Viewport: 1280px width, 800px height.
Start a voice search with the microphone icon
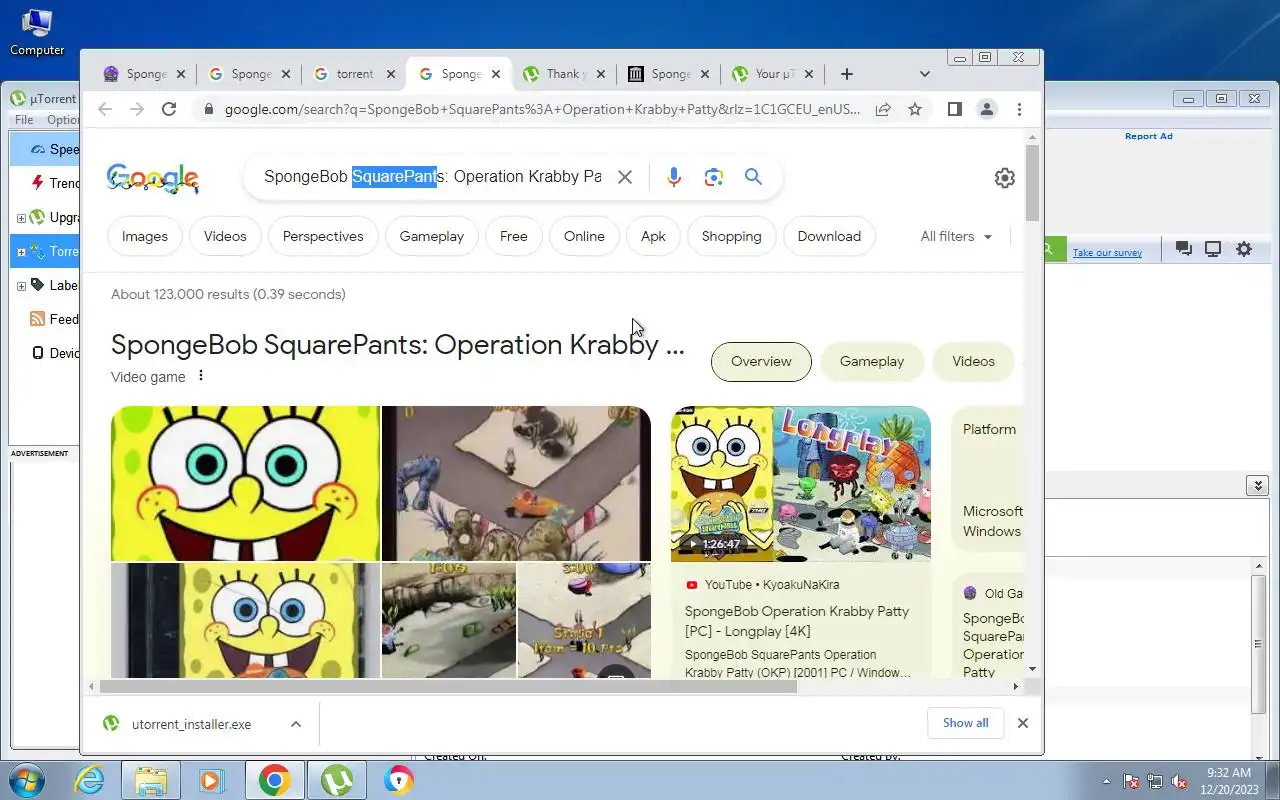(674, 177)
